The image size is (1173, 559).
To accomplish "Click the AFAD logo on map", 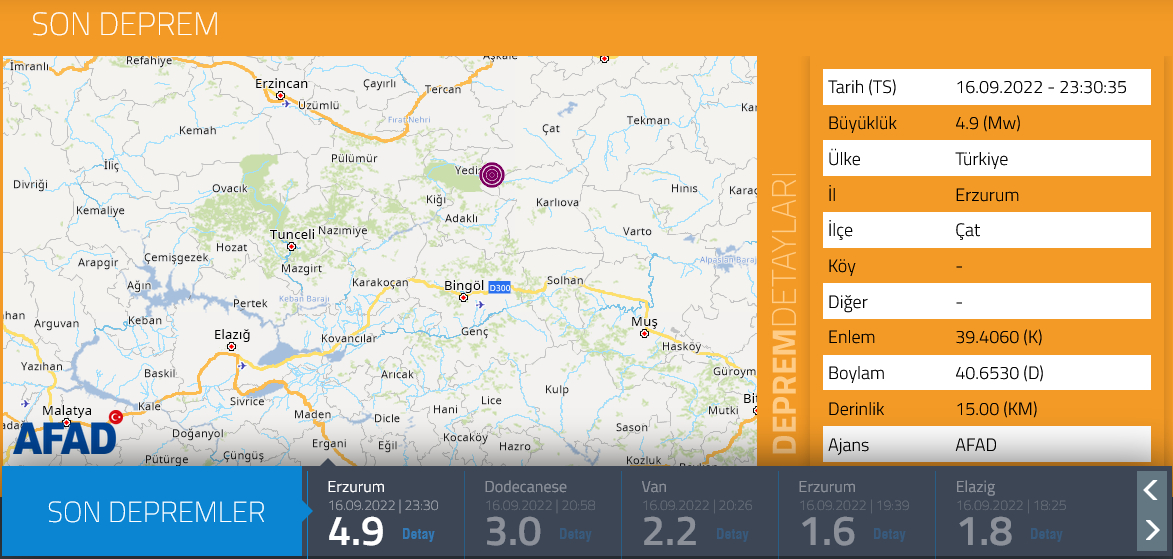I will tap(66, 438).
